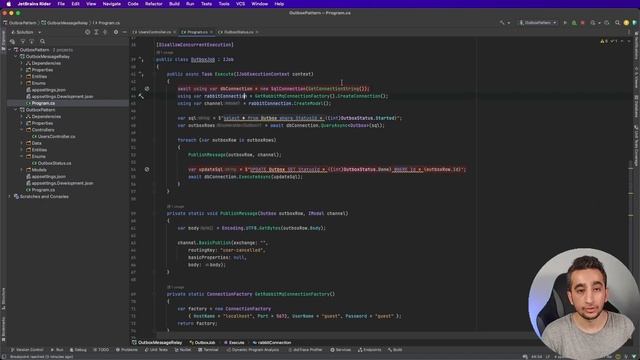640x360 pixels.
Task: Expand Dependencies under OutboxMessageRelay
Action: click(x=22, y=63)
